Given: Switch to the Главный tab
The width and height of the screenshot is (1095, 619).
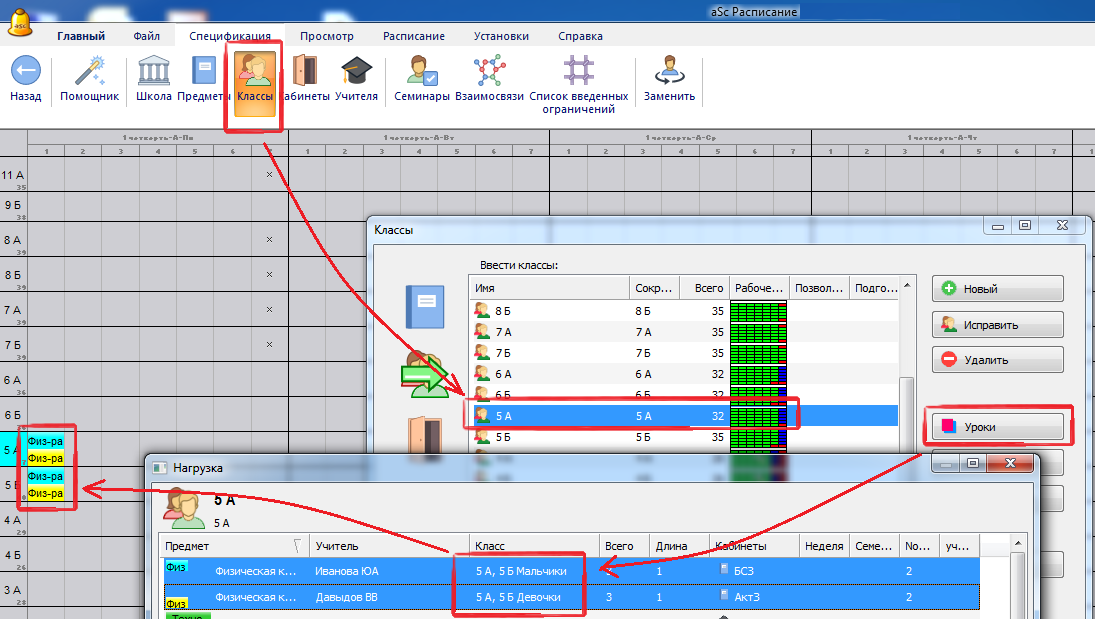Looking at the screenshot, I should pyautogui.click(x=81, y=36).
